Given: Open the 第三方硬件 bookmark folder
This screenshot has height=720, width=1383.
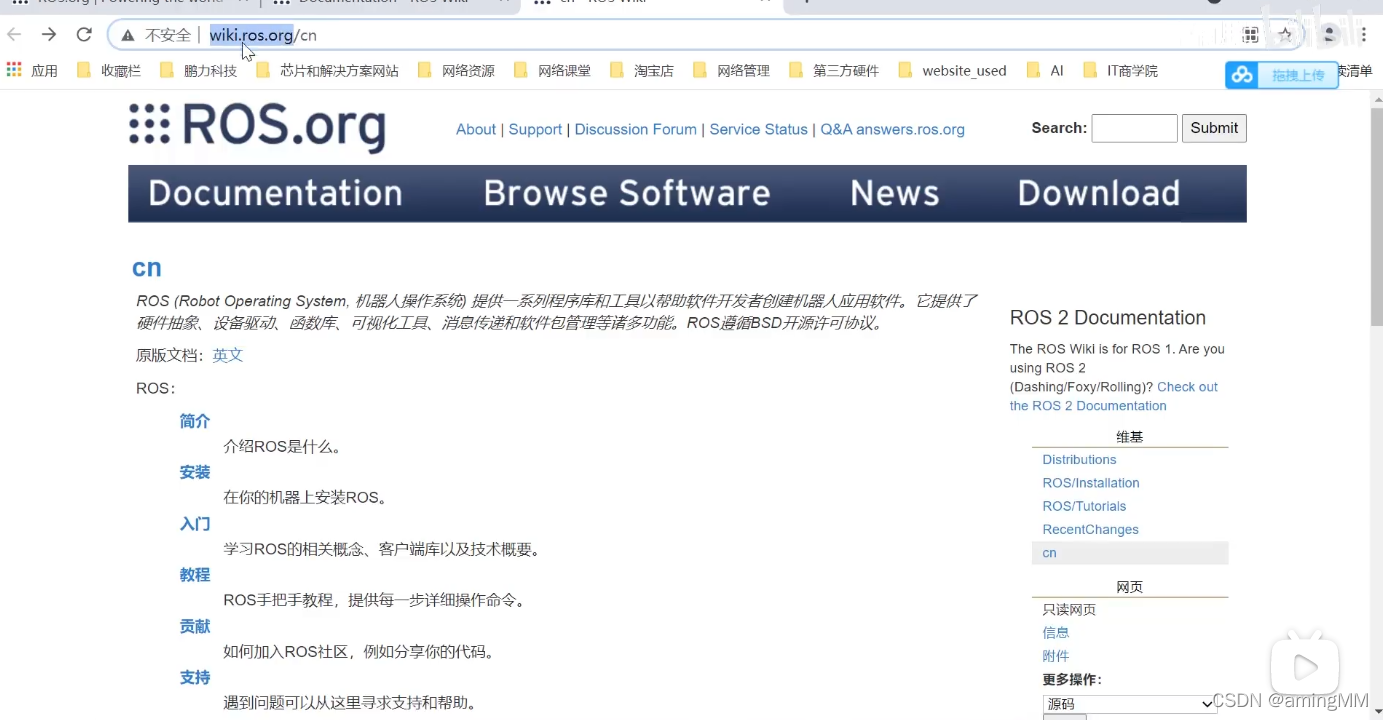Looking at the screenshot, I should [x=834, y=71].
